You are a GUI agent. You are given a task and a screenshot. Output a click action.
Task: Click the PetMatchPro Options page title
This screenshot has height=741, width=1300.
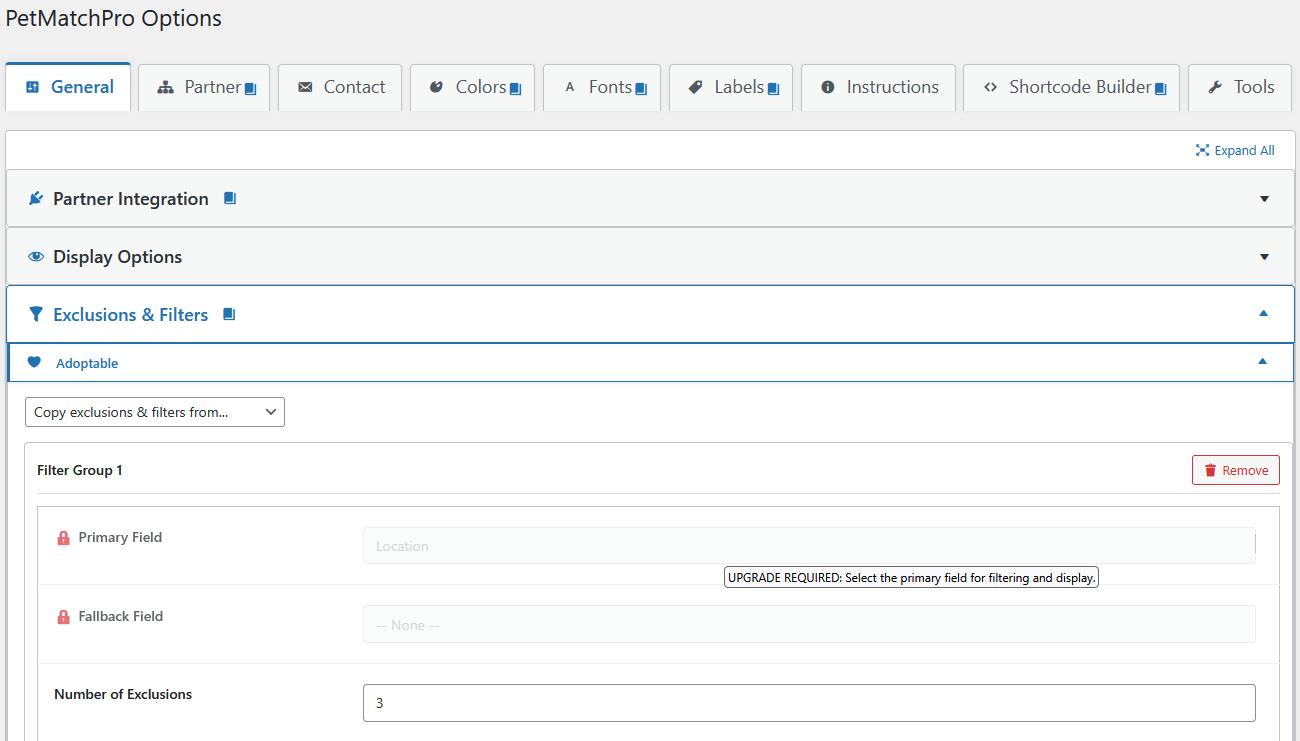[x=114, y=18]
